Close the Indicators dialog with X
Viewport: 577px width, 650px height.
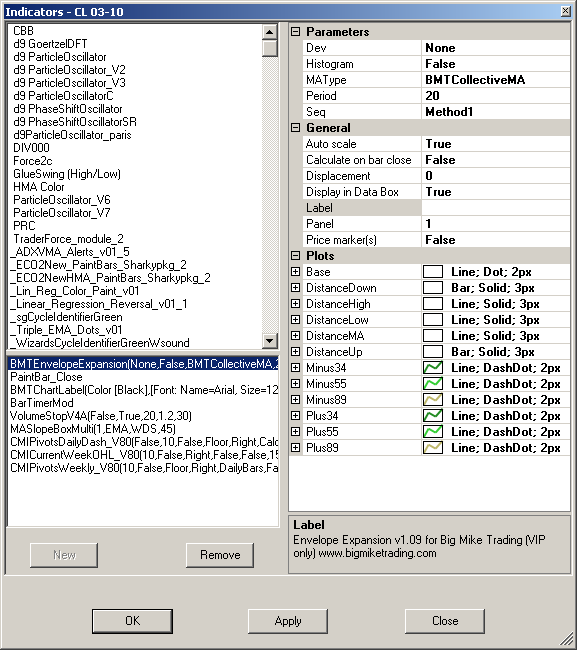pyautogui.click(x=565, y=11)
